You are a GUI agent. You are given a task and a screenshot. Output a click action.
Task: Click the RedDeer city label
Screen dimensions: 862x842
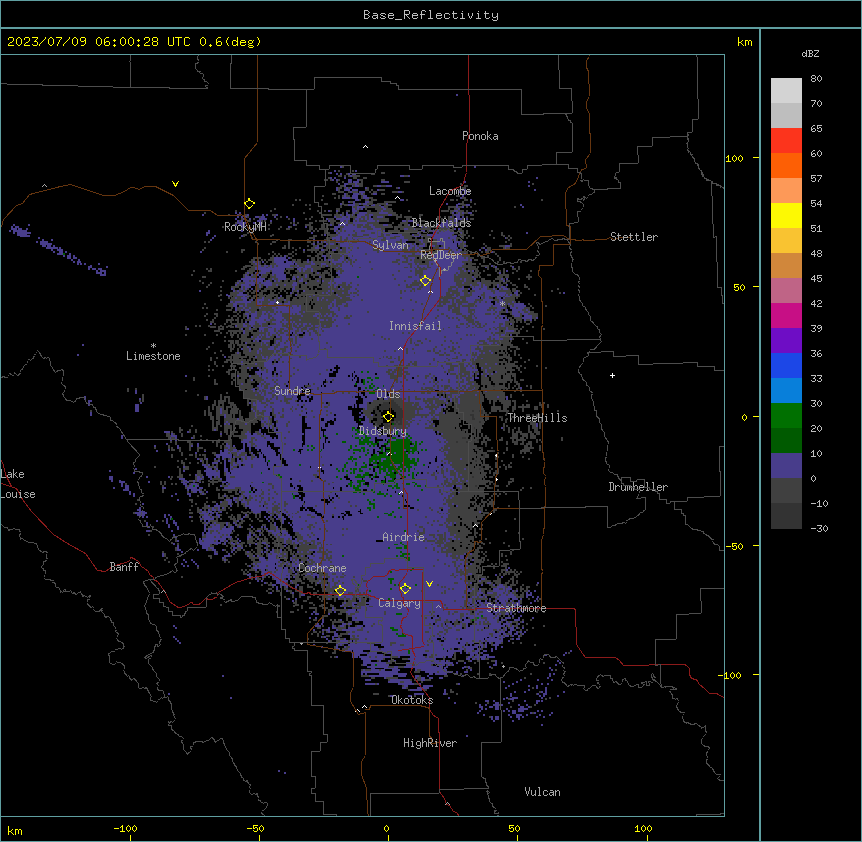(441, 255)
